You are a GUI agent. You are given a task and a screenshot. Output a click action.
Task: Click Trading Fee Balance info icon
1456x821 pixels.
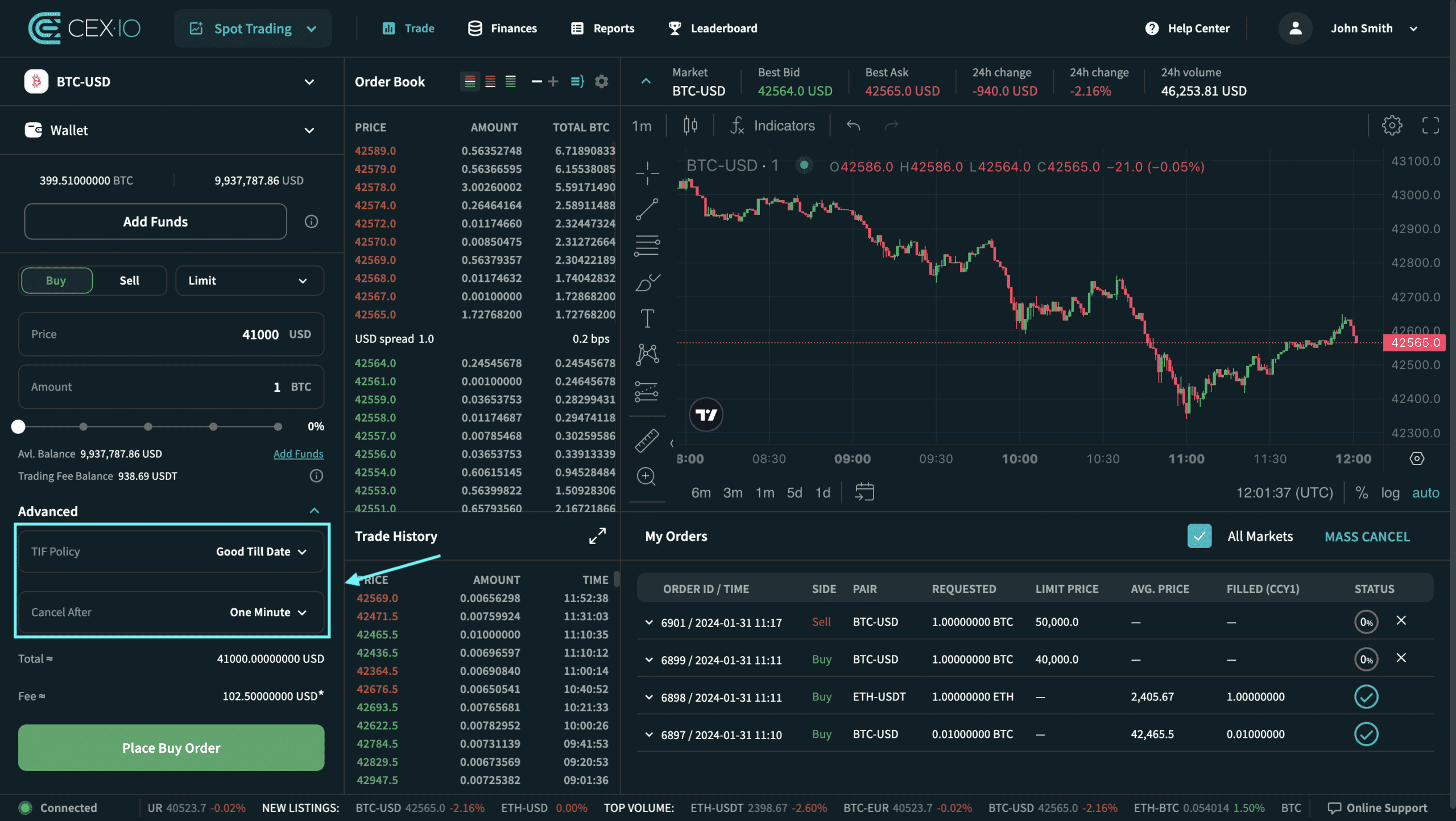[x=316, y=476]
